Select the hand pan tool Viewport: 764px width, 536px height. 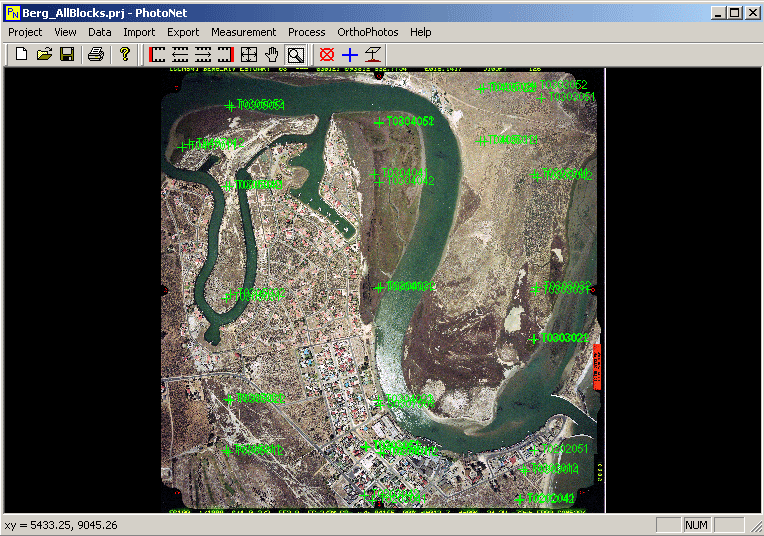(x=272, y=54)
